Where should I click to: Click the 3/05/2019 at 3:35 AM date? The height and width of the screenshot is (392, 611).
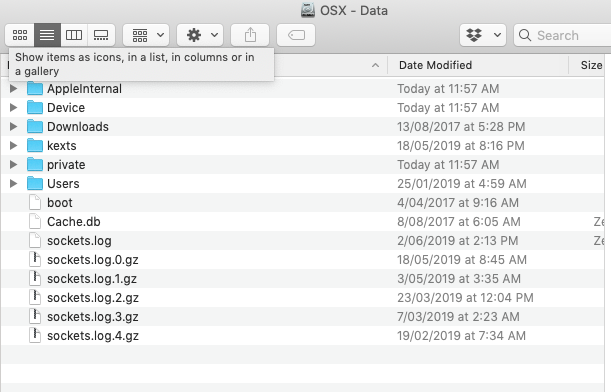pos(459,279)
